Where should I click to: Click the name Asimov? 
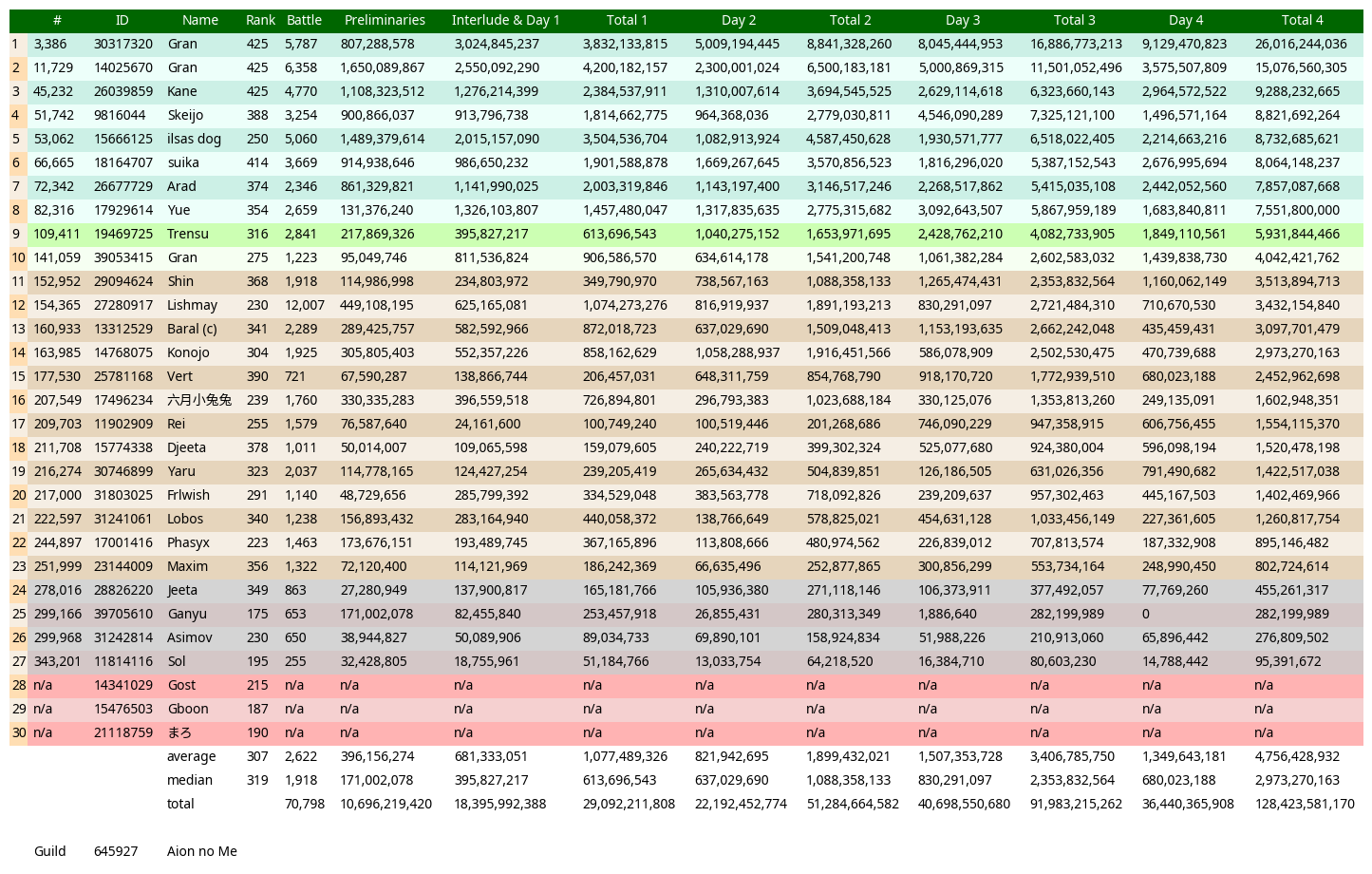click(190, 637)
